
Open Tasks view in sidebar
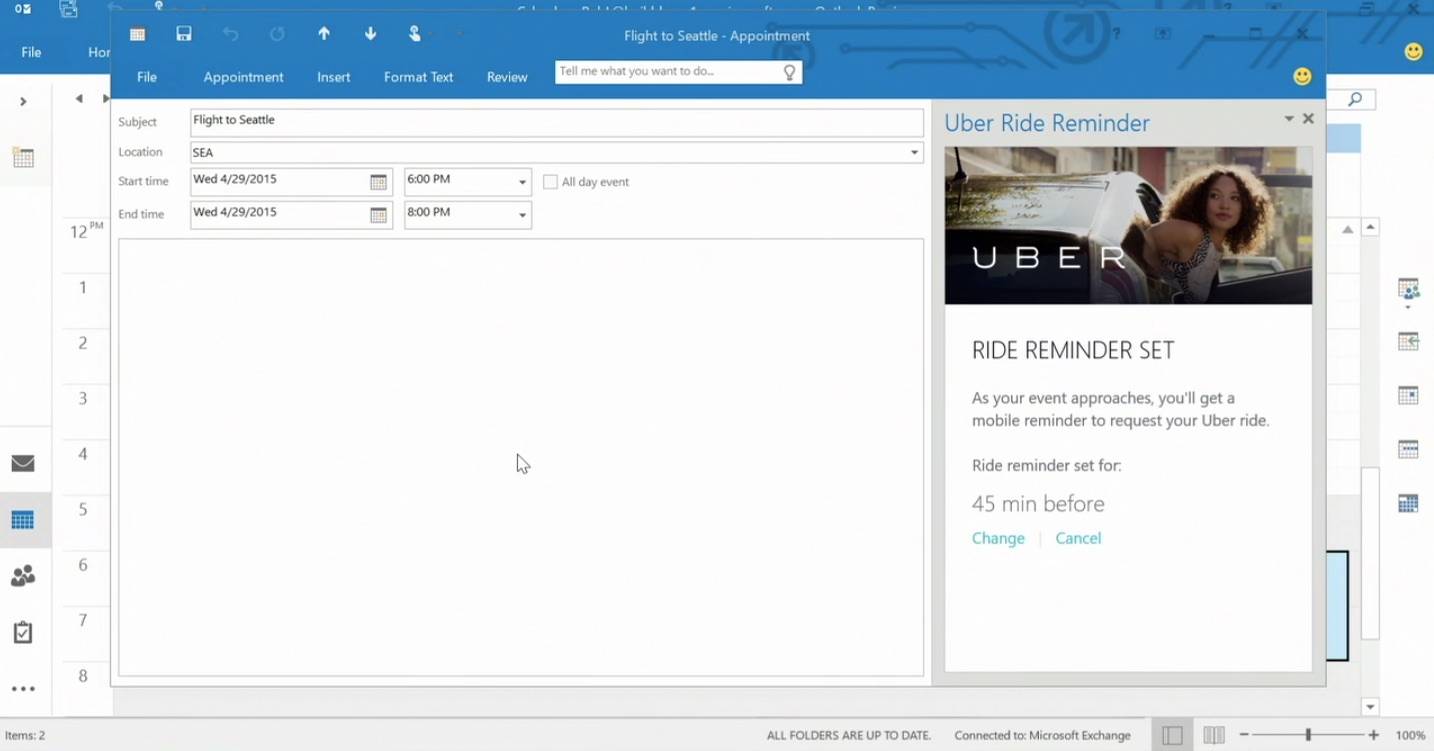tap(23, 632)
